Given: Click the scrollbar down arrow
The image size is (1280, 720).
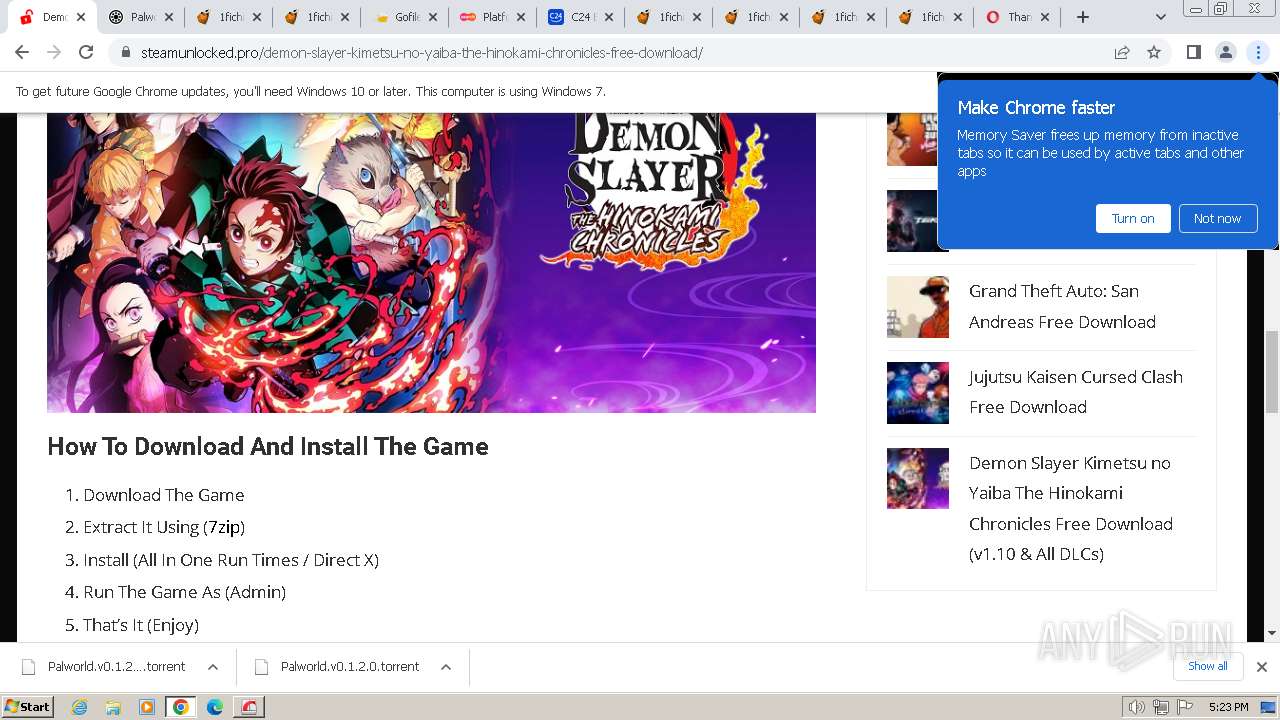Looking at the screenshot, I should click(1272, 633).
